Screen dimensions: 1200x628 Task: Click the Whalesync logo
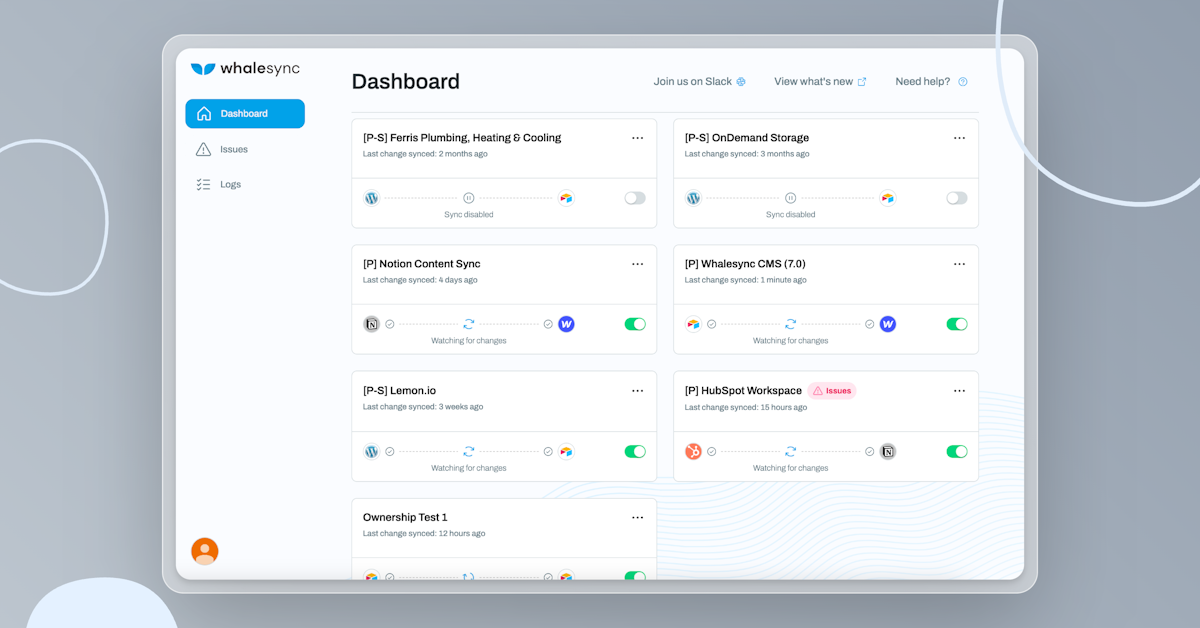click(245, 69)
